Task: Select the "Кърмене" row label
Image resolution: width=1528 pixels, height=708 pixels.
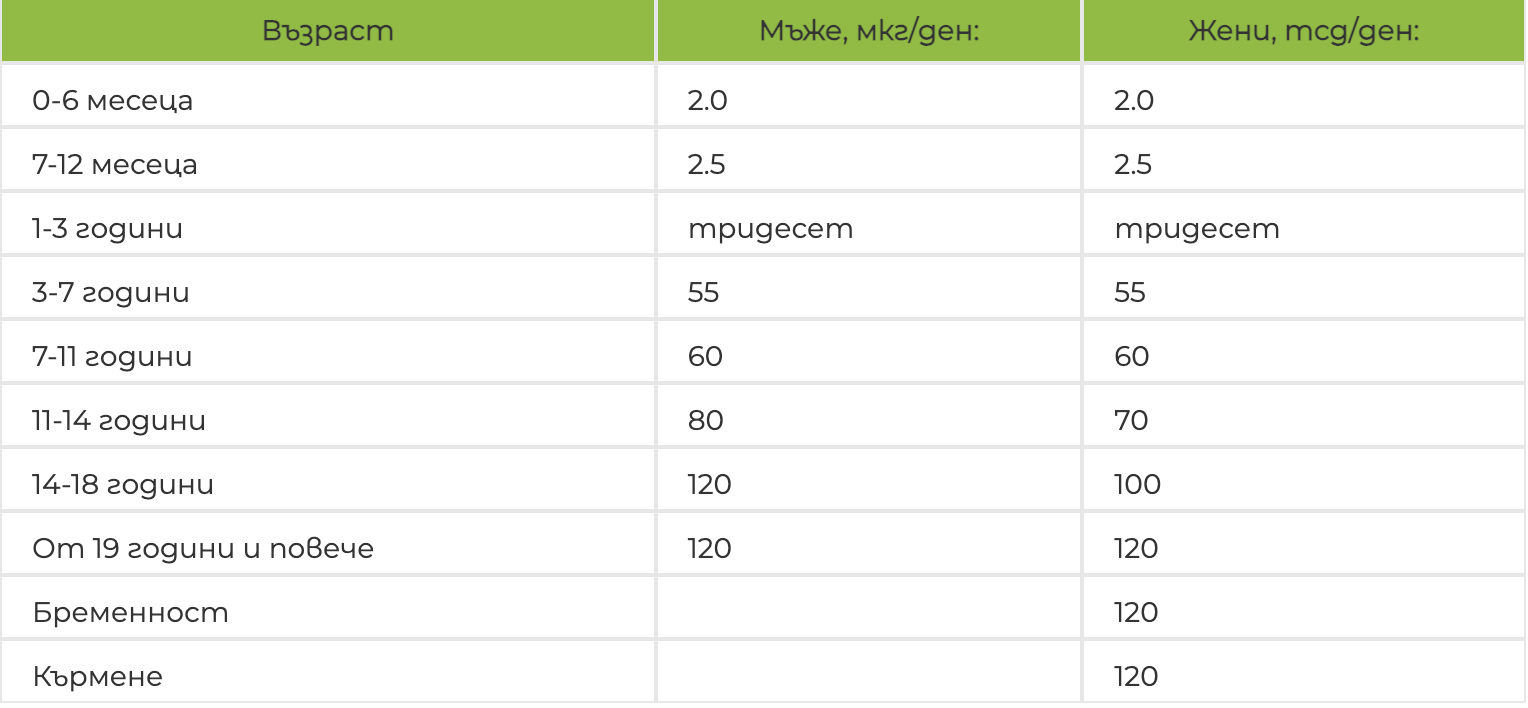Action: (x=97, y=677)
